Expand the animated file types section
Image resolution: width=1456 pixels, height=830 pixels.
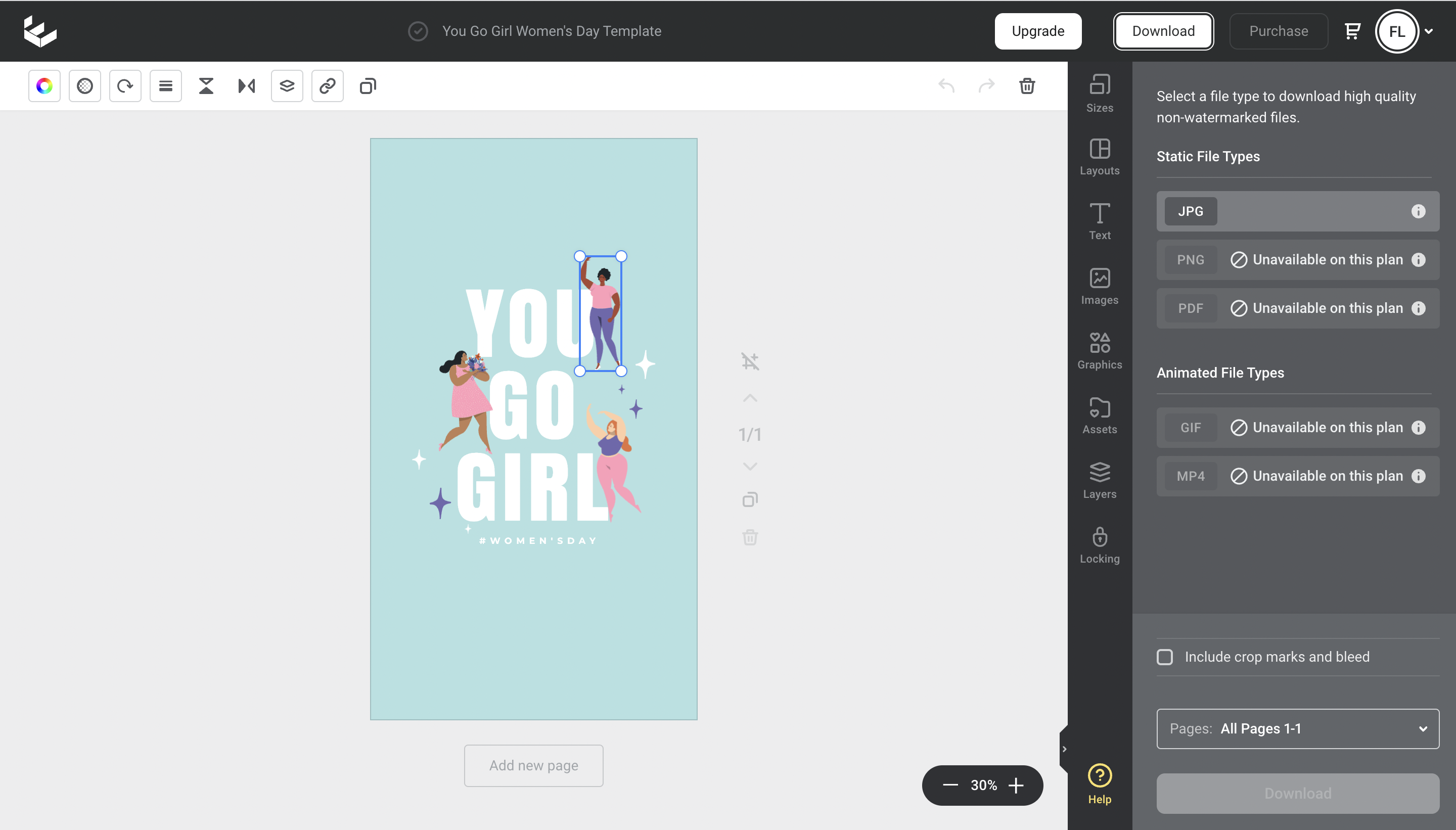(x=1220, y=372)
